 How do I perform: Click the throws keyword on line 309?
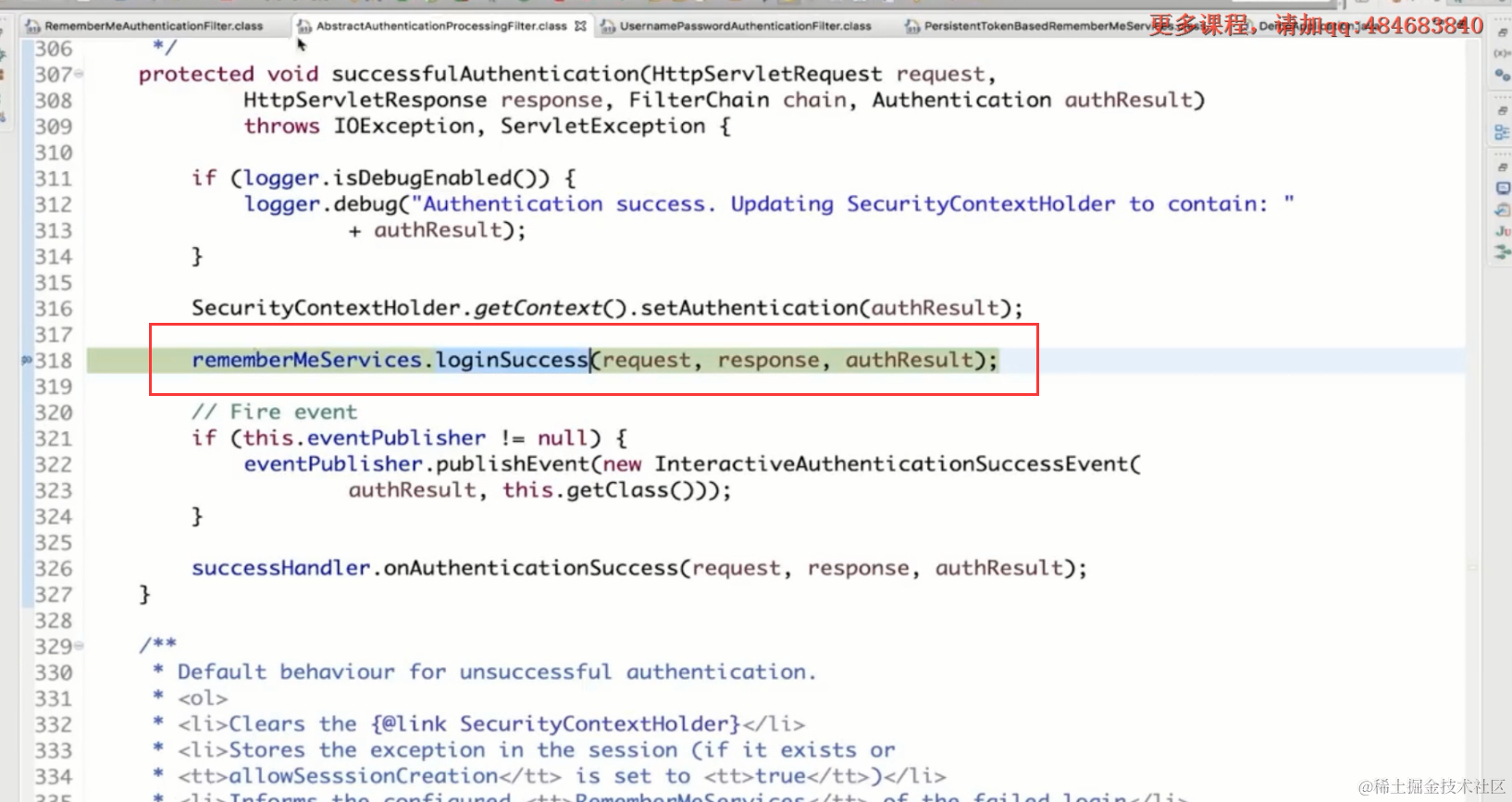(282, 126)
